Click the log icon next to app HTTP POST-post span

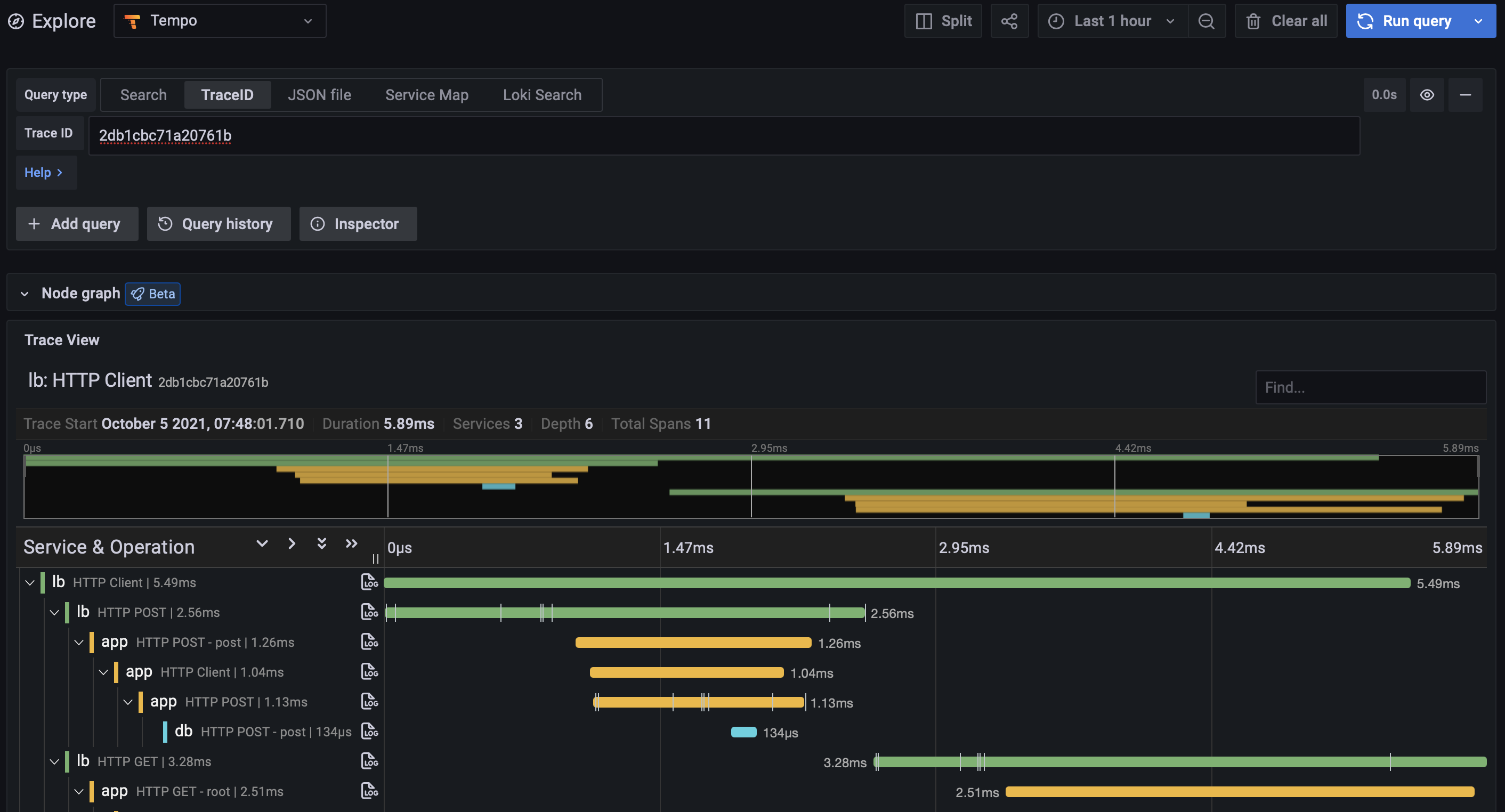369,641
